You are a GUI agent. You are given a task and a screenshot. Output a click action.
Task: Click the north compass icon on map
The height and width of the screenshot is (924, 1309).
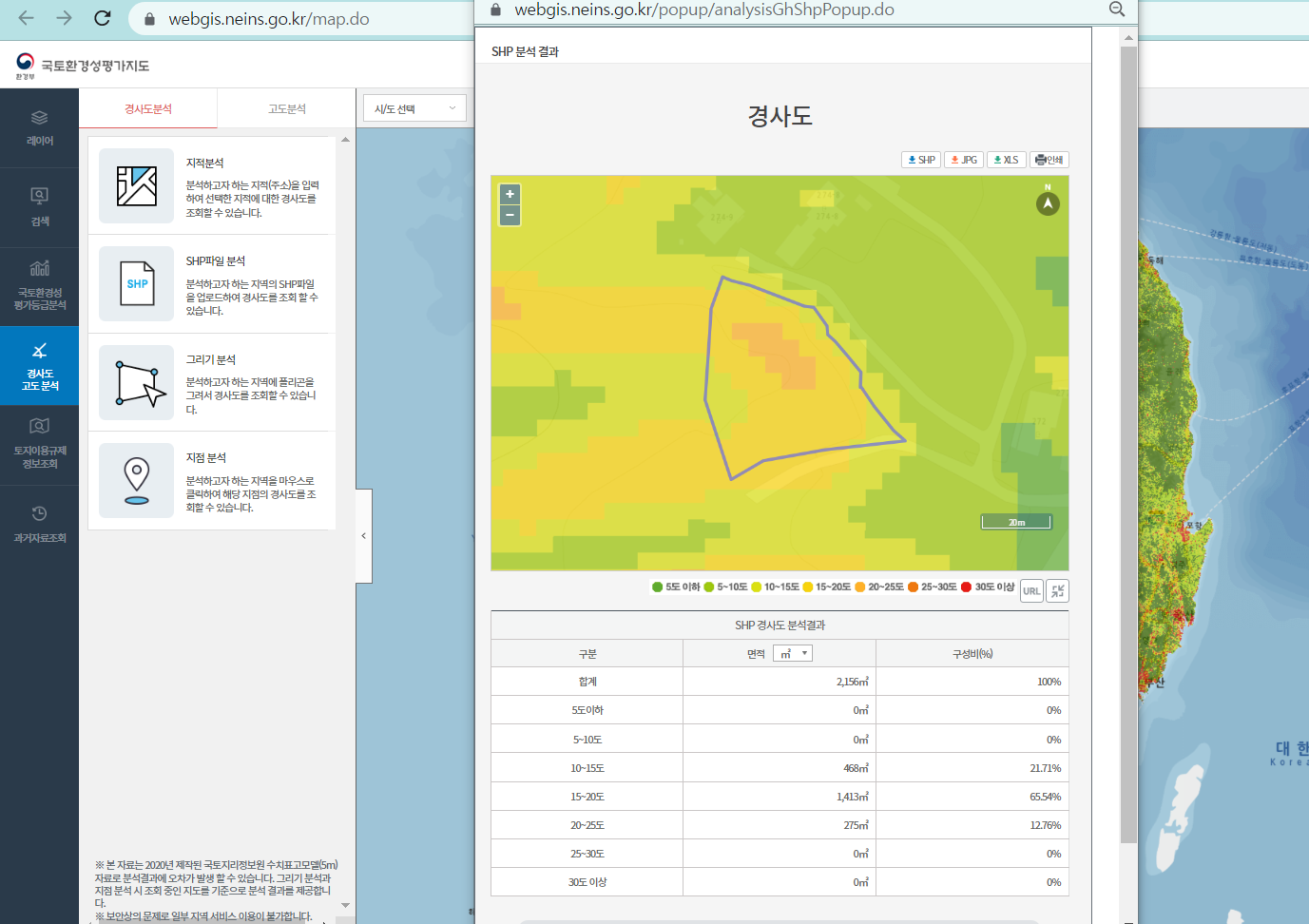point(1048,202)
